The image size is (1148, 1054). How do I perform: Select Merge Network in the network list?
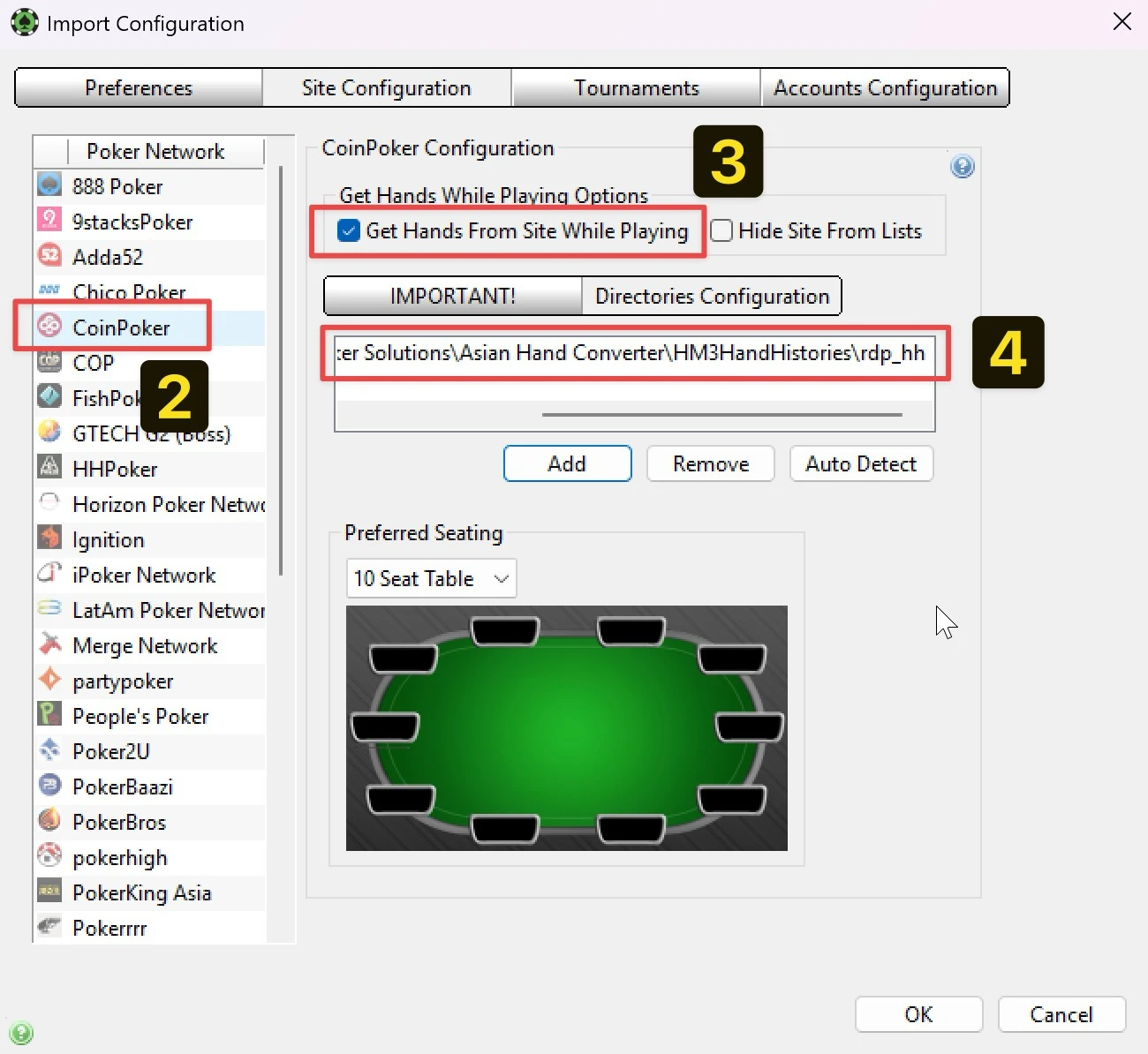tap(150, 645)
